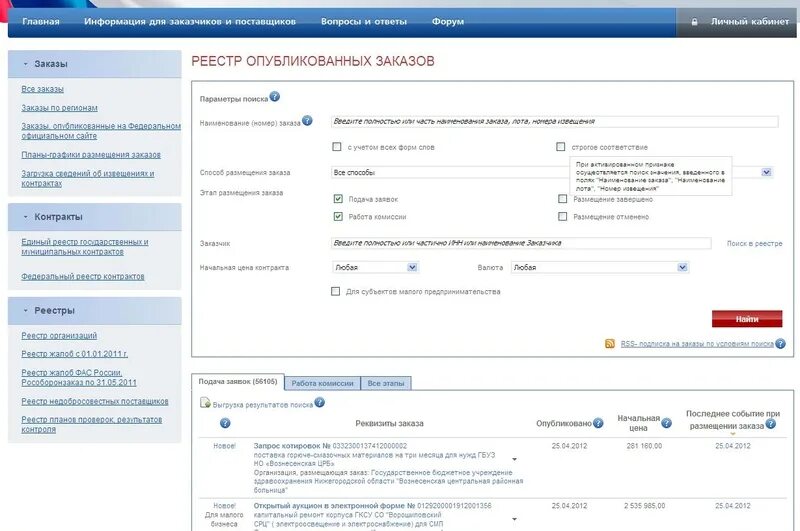The width and height of the screenshot is (800, 531).
Task: Open 'Открытый аукцион в электронной форме' order
Action: click(x=372, y=506)
